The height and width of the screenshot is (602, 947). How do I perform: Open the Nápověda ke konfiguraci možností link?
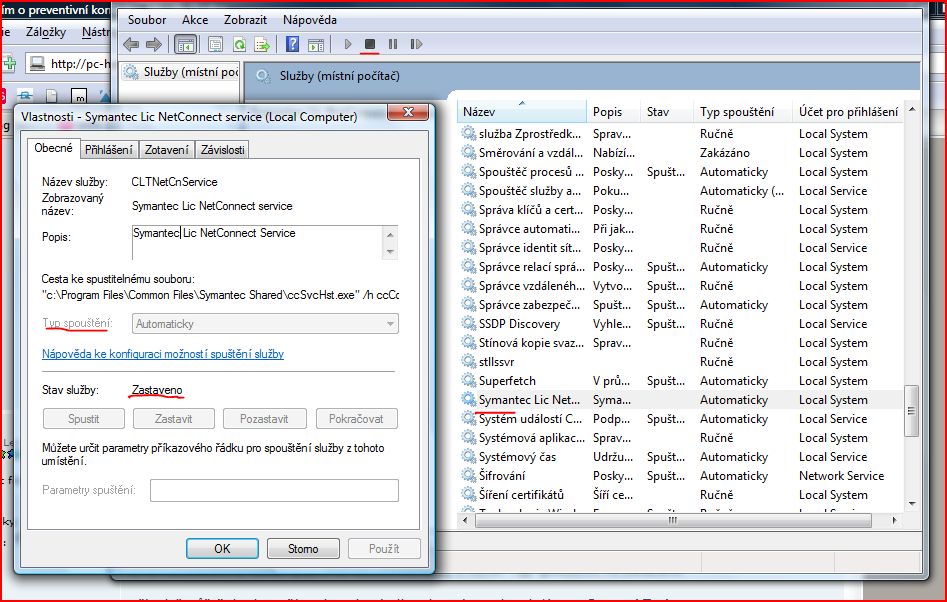pyautogui.click(x=162, y=354)
